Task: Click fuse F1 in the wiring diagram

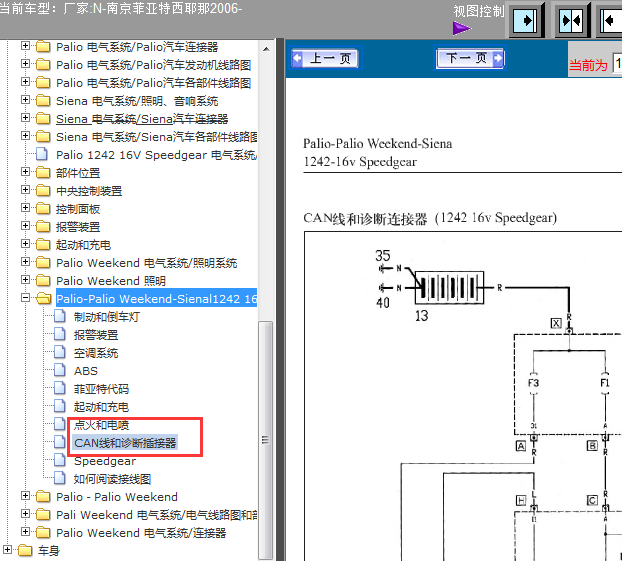Action: click(x=605, y=383)
